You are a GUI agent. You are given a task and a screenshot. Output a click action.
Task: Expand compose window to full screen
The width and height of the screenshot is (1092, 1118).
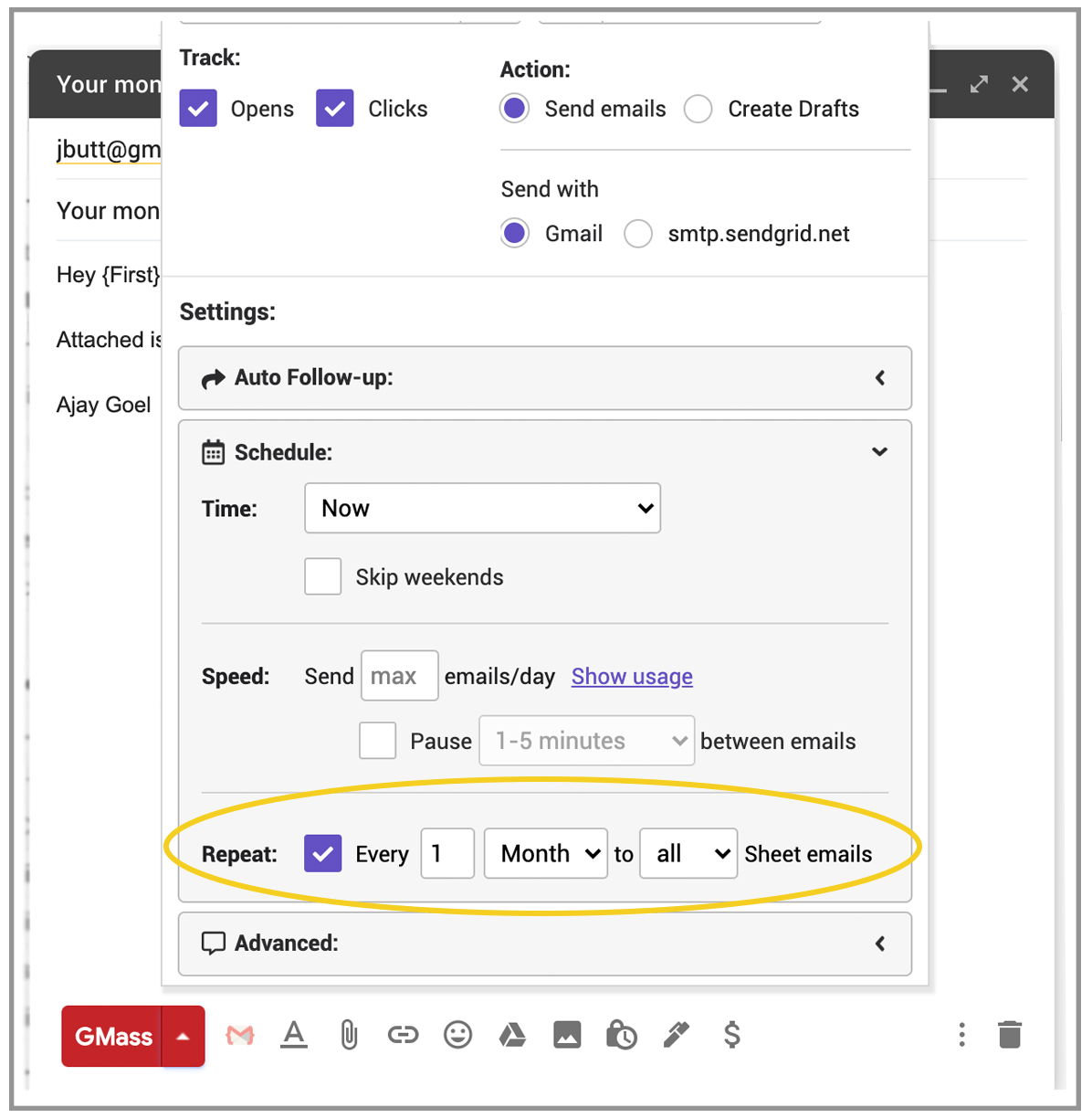(x=979, y=84)
